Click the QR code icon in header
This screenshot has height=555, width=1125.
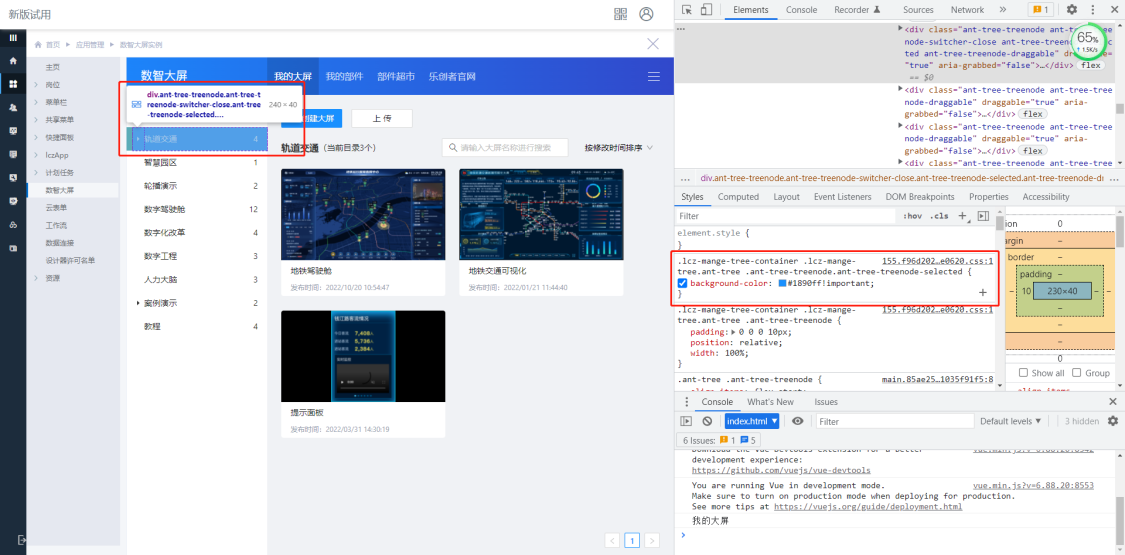click(620, 14)
